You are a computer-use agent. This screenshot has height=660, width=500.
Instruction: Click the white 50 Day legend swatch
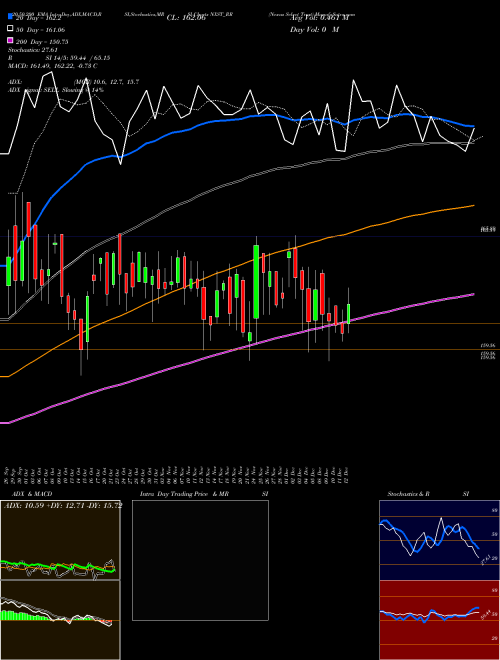[10, 29]
